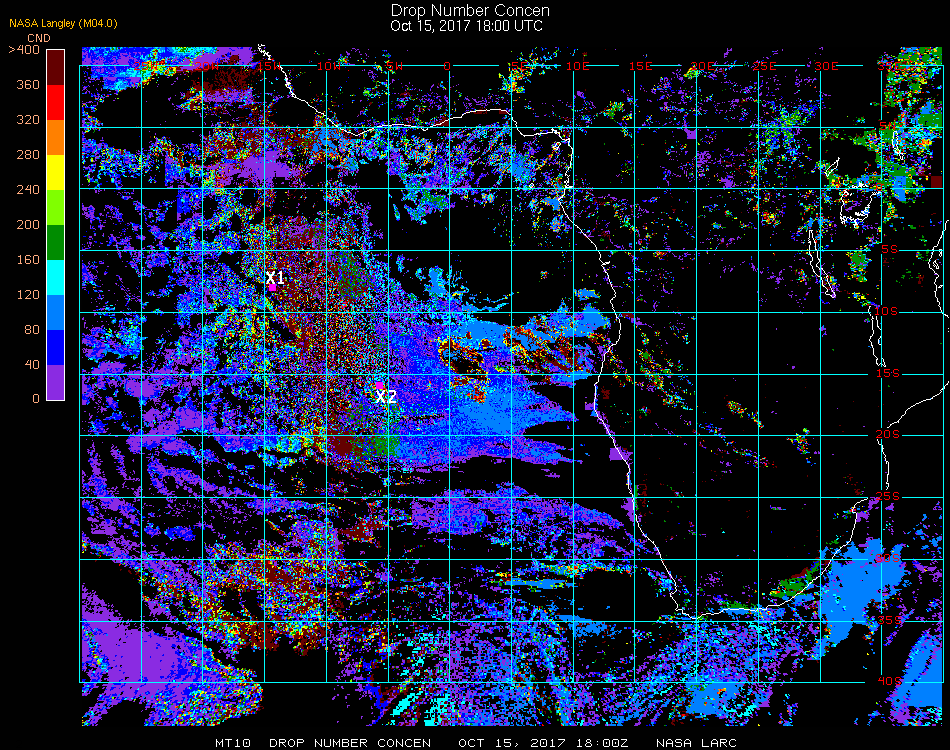Click the dark red >400 colorbar segment
950x750 pixels.
55,67
